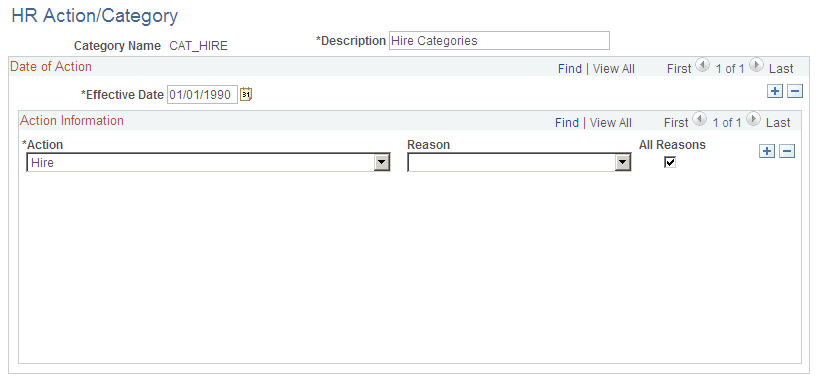Add a new Action Information row
Image resolution: width=818 pixels, height=381 pixels.
click(767, 151)
